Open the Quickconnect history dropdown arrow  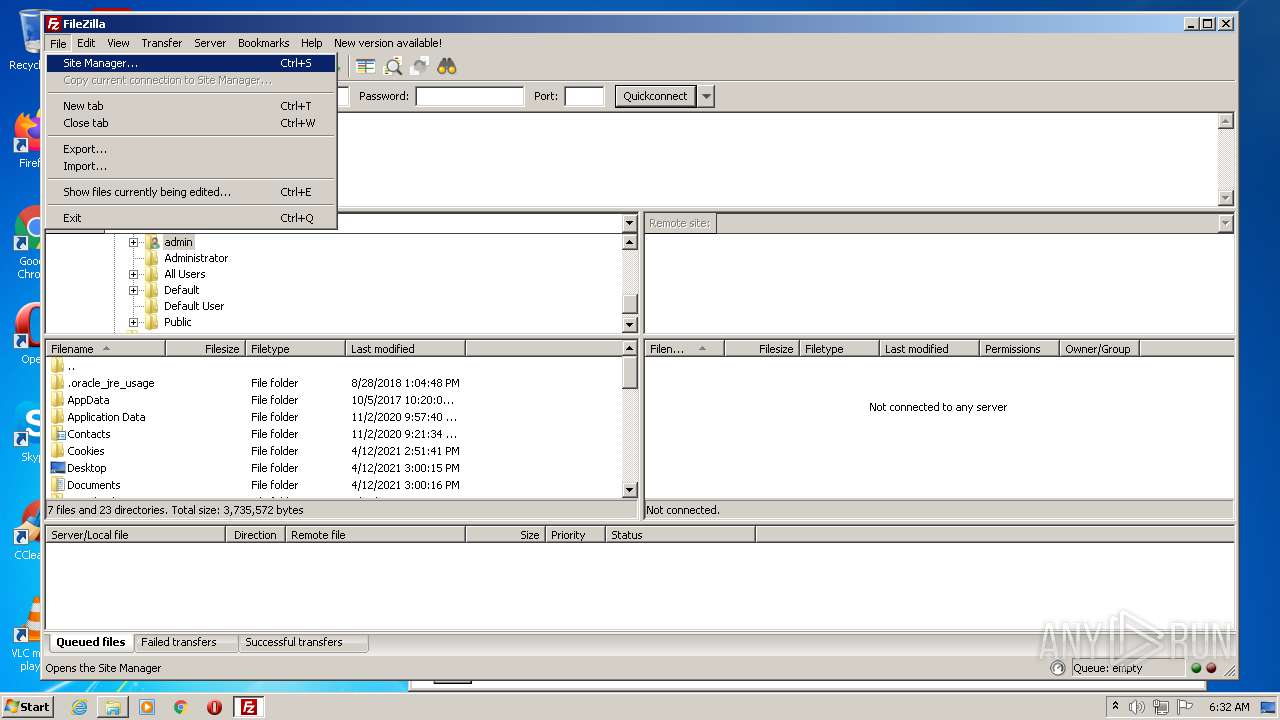(706, 96)
